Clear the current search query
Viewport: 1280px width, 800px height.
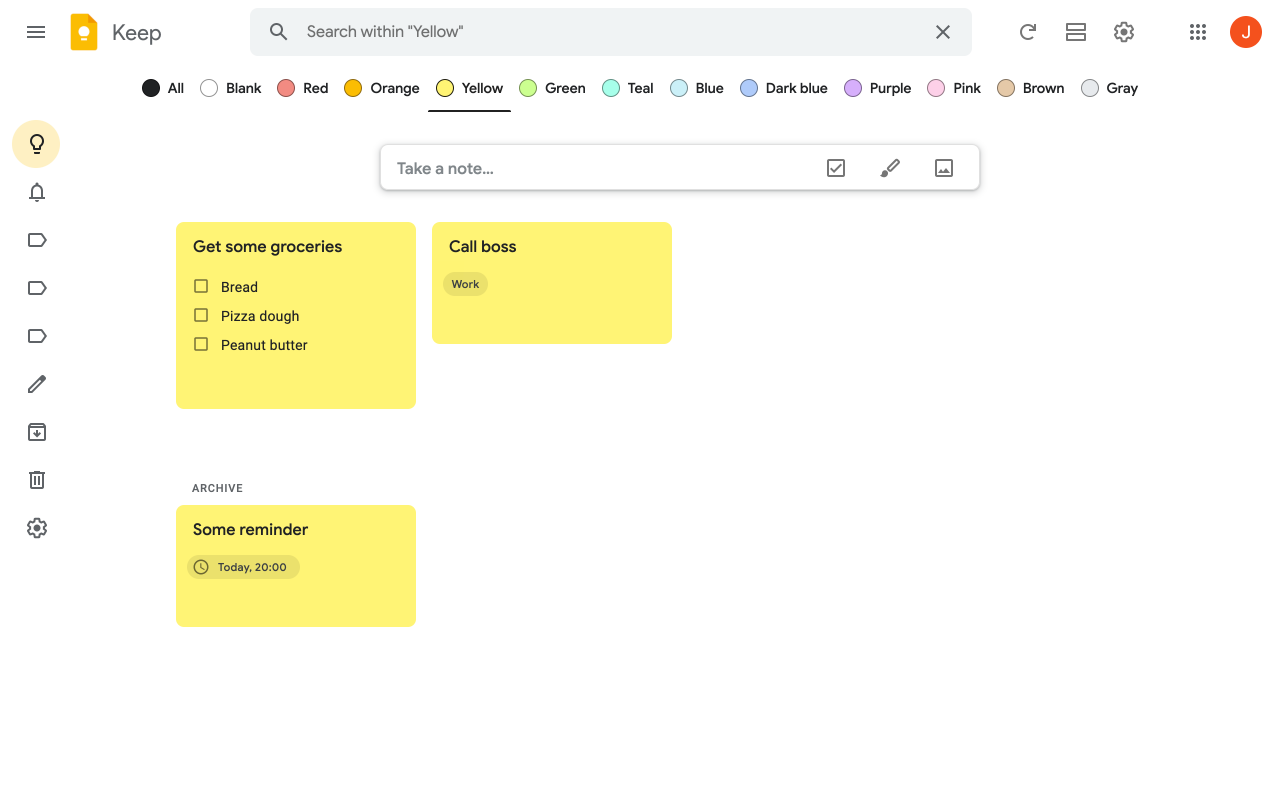(x=942, y=31)
